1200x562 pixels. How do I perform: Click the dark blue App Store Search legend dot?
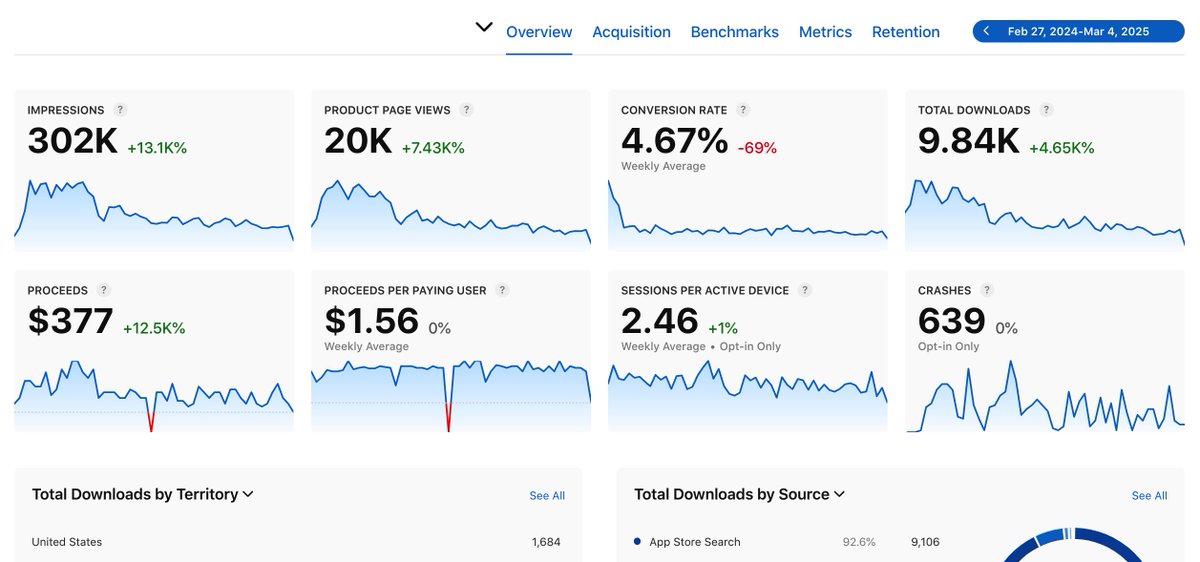[x=637, y=542]
